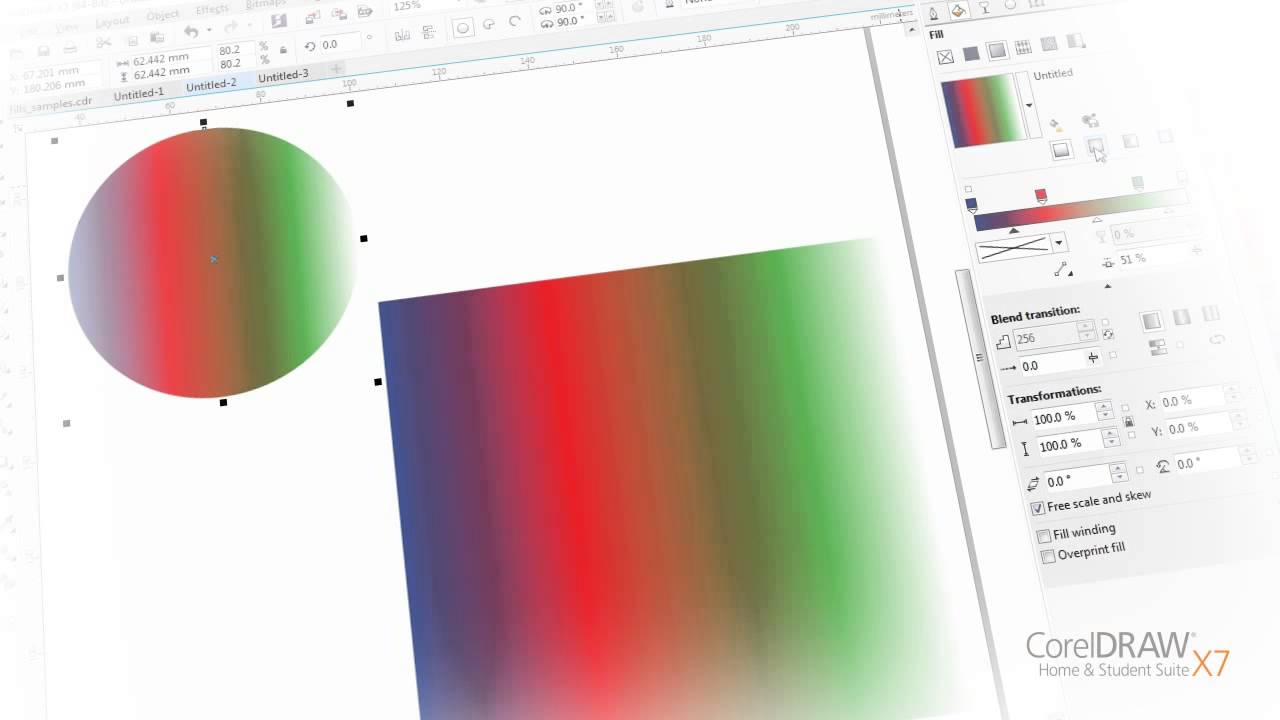This screenshot has height=720, width=1280.
Task: Open the Layout menu
Action: pos(112,21)
